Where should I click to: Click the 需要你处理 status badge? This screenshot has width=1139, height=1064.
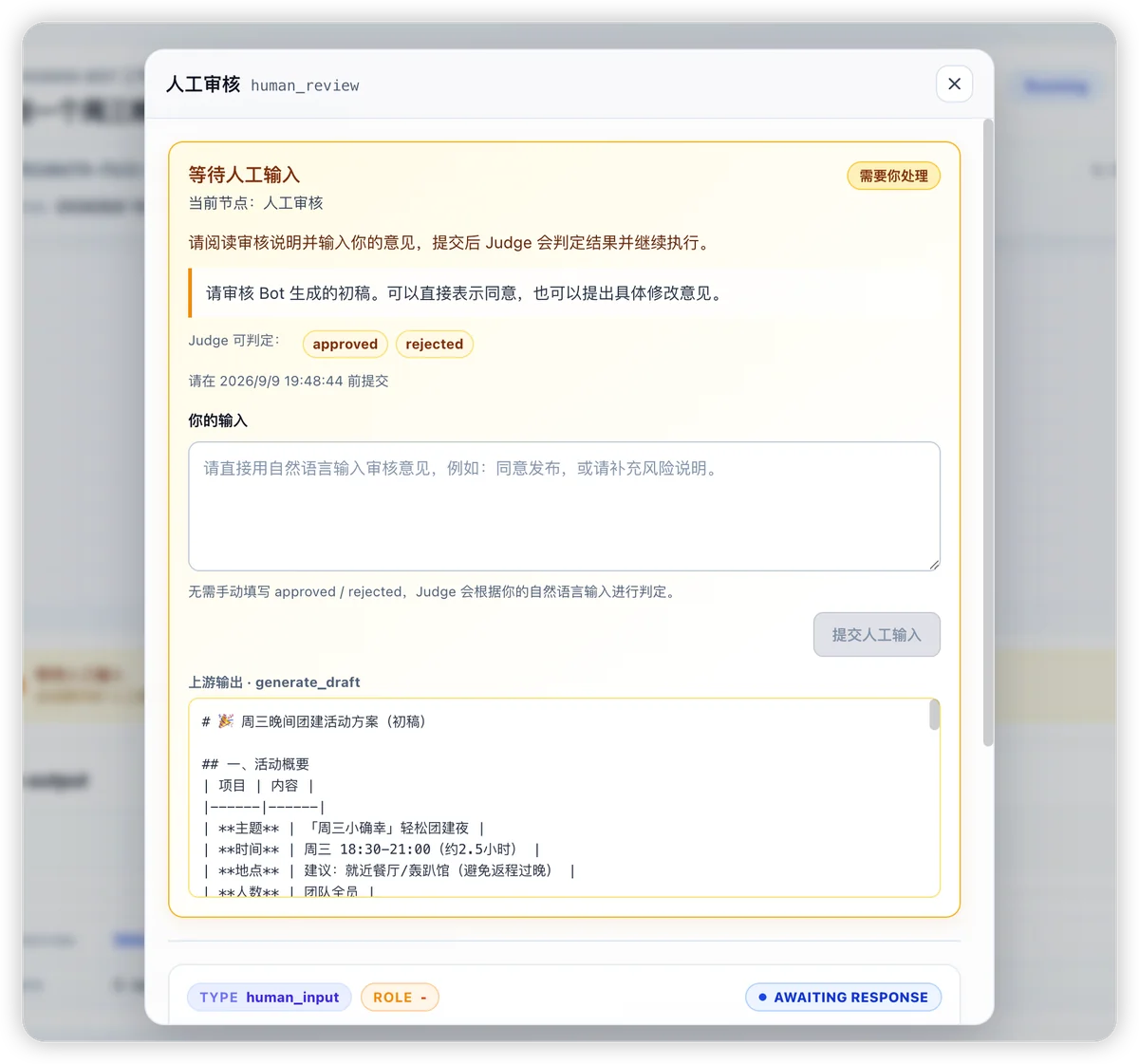pos(893,176)
